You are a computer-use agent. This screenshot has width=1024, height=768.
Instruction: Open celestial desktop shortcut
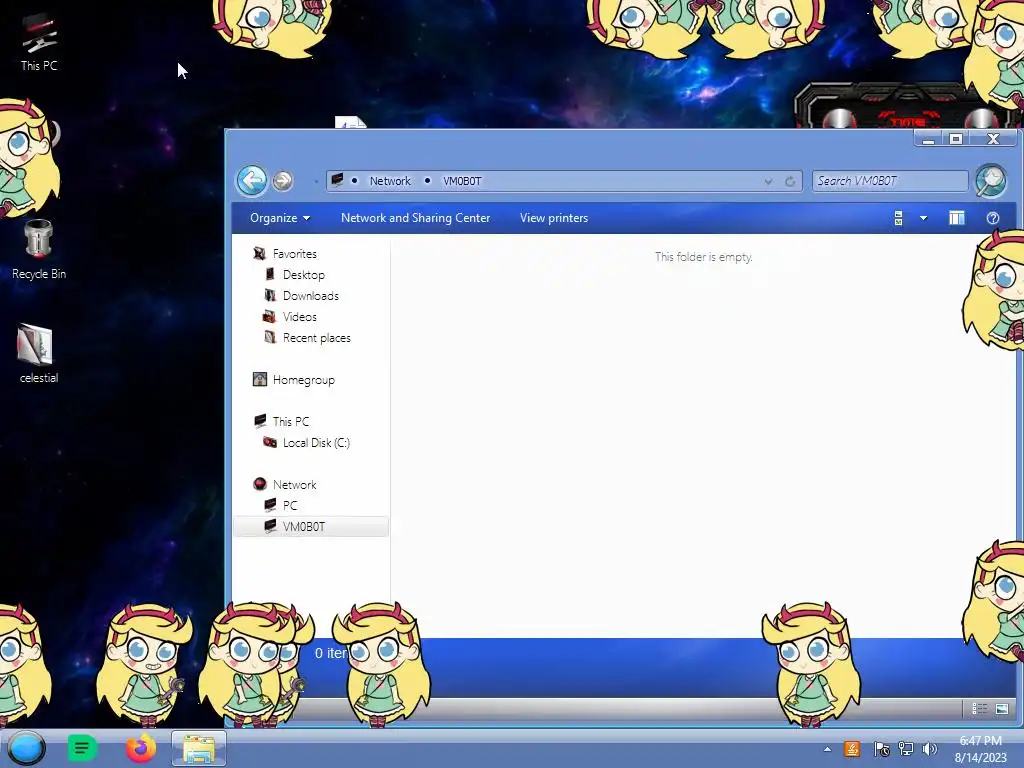39,354
